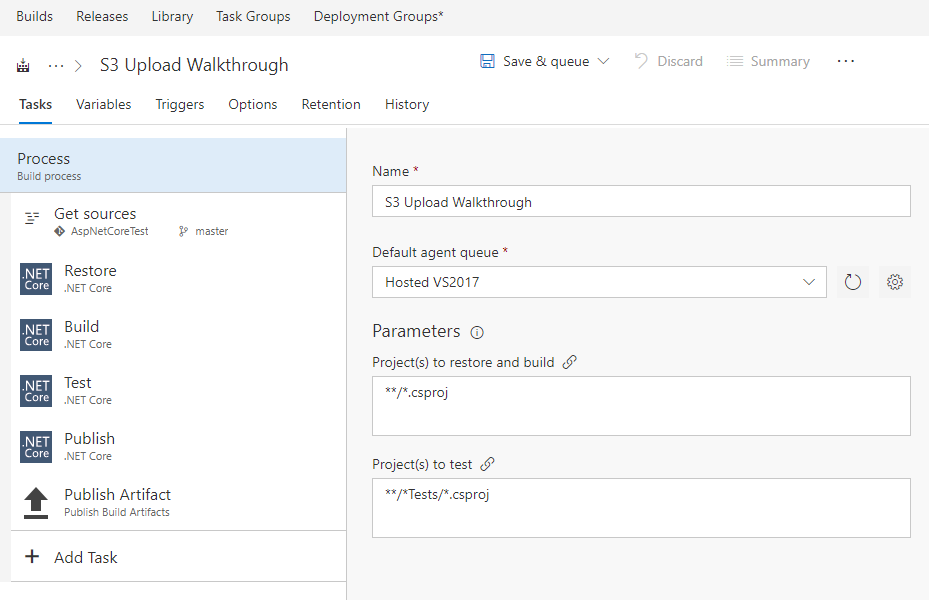
Task: Expand the Save & queue dropdown arrow
Action: click(x=603, y=61)
